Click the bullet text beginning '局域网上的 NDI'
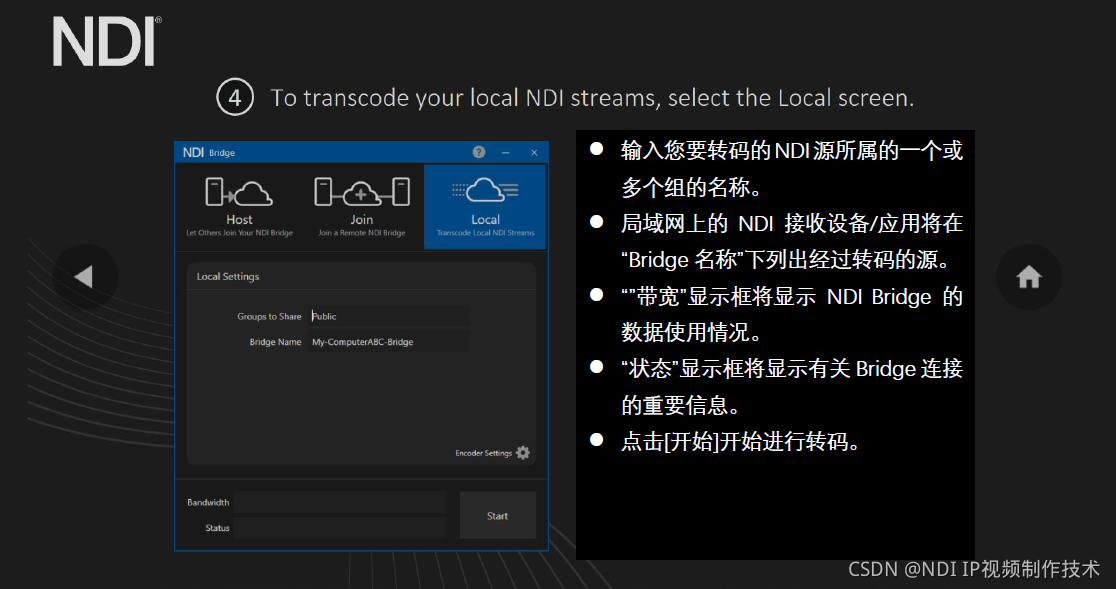1116x589 pixels. pyautogui.click(x=791, y=242)
